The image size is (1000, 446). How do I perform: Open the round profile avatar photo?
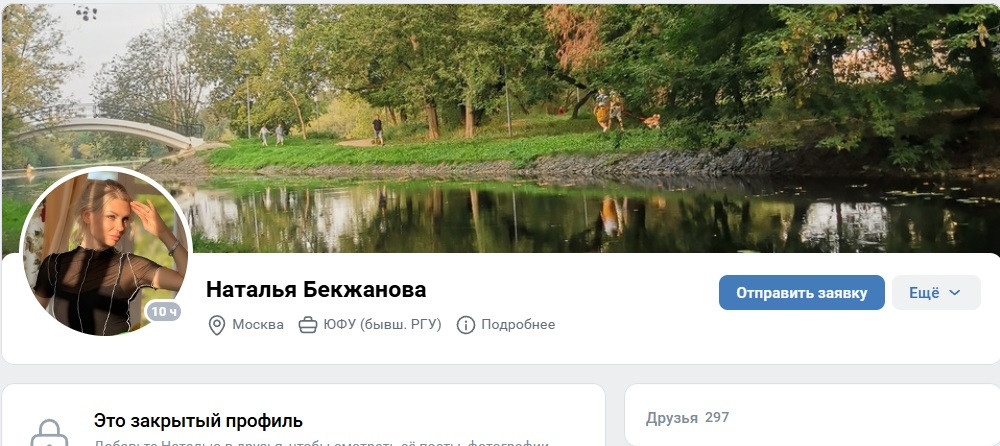coord(106,252)
